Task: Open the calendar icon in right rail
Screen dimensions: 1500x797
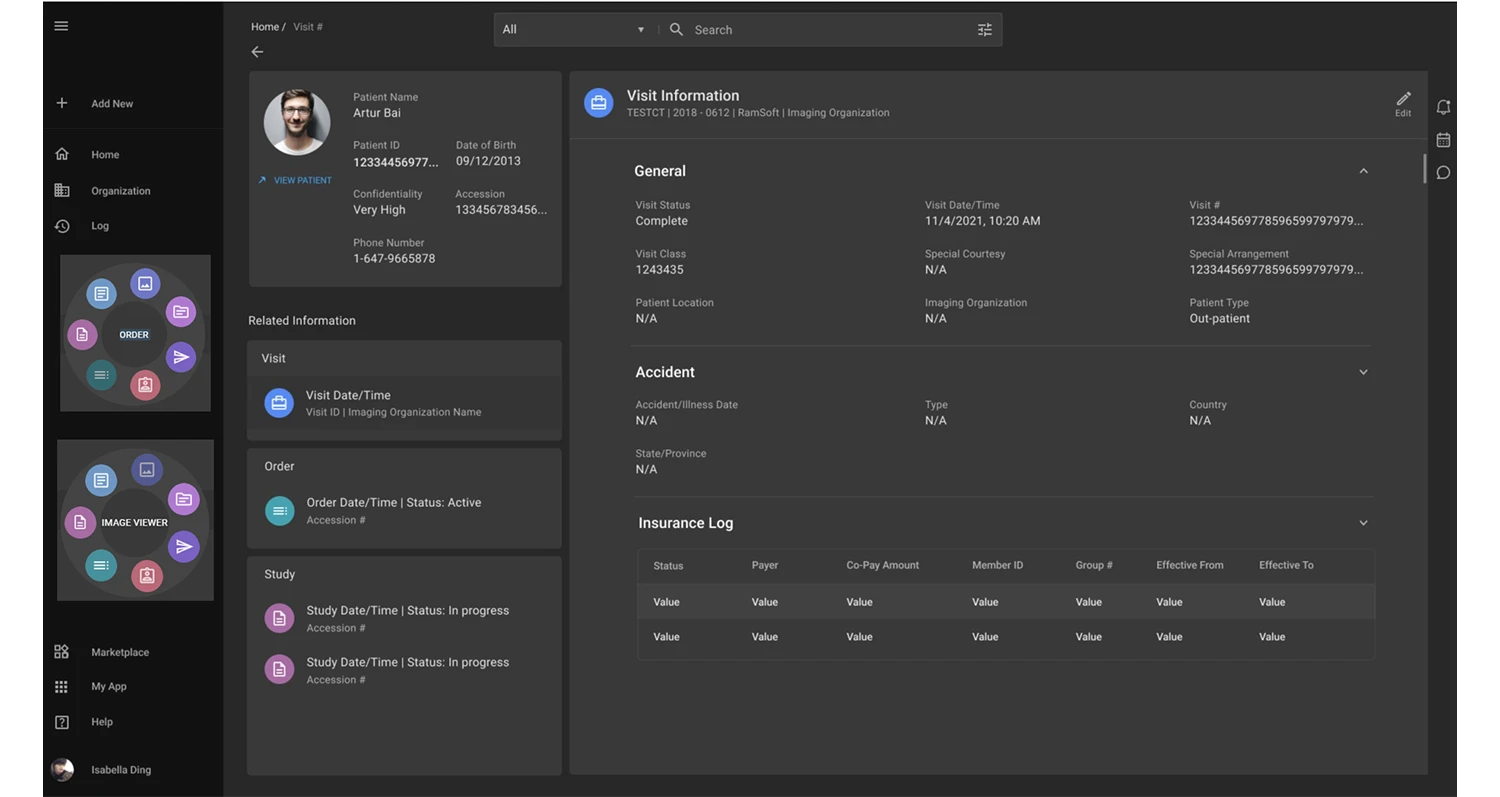Action: tap(1443, 140)
